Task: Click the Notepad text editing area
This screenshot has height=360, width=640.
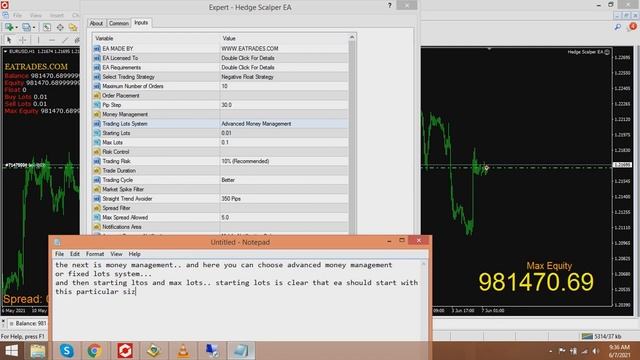Action: (238, 300)
